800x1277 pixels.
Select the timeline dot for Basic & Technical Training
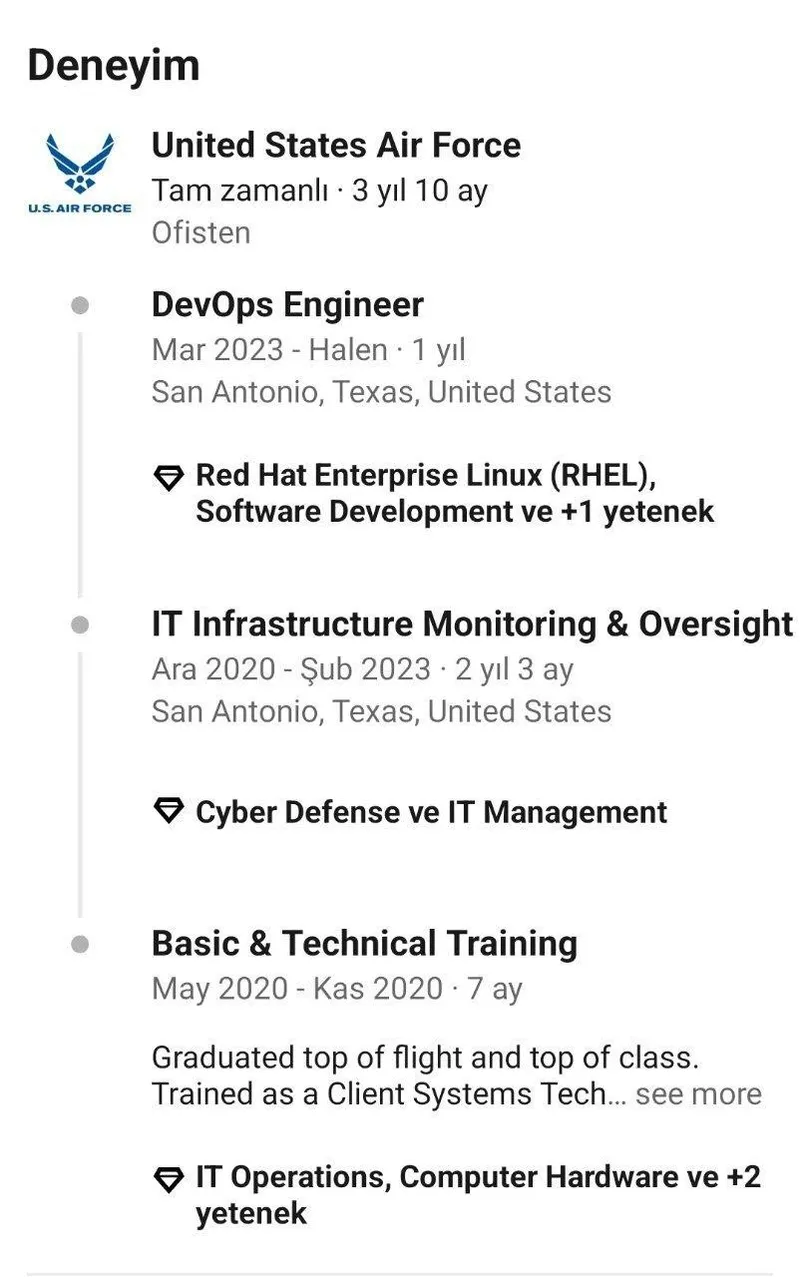pos(80,944)
